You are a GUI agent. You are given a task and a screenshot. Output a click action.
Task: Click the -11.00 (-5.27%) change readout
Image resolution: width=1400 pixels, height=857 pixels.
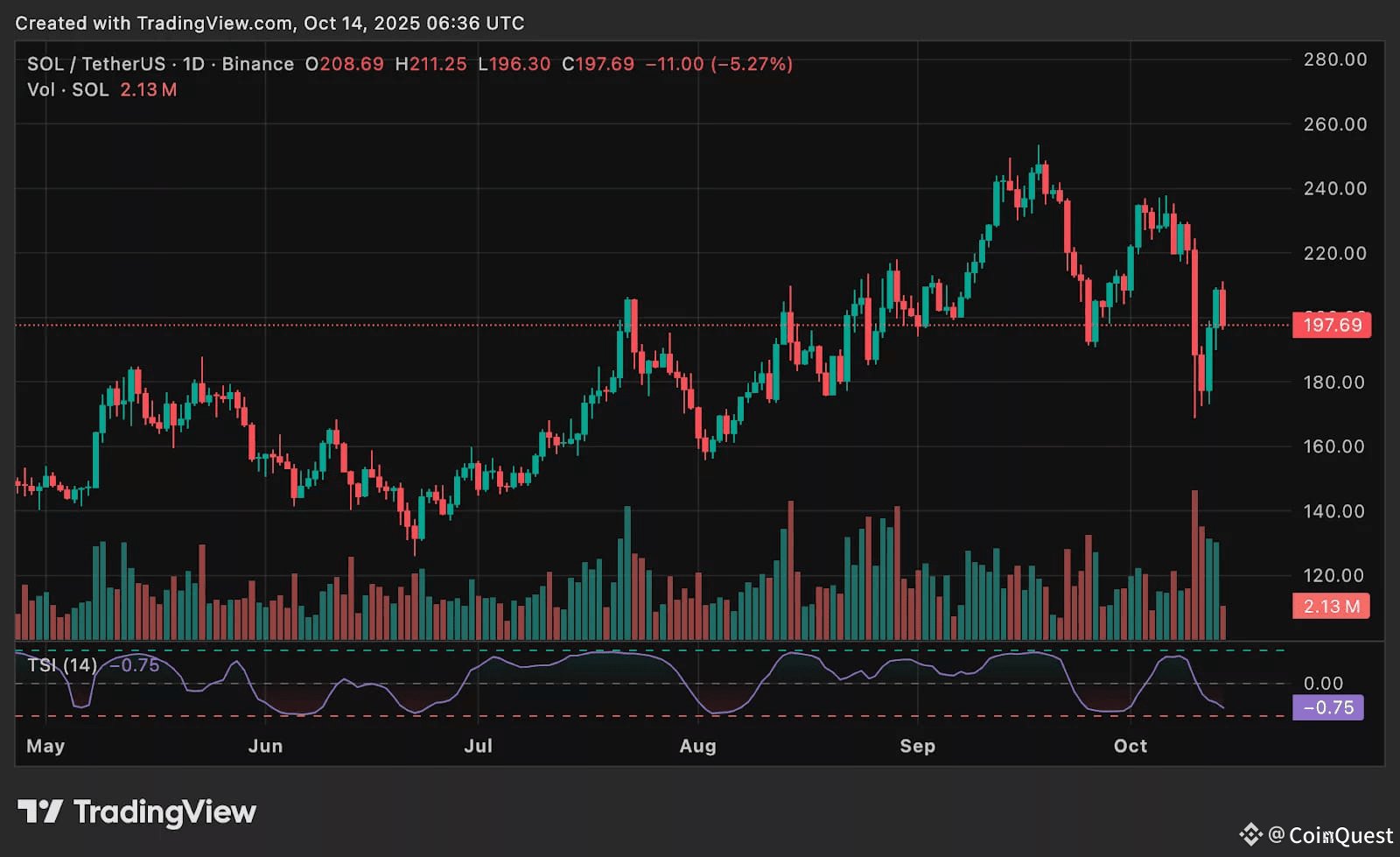click(x=718, y=64)
